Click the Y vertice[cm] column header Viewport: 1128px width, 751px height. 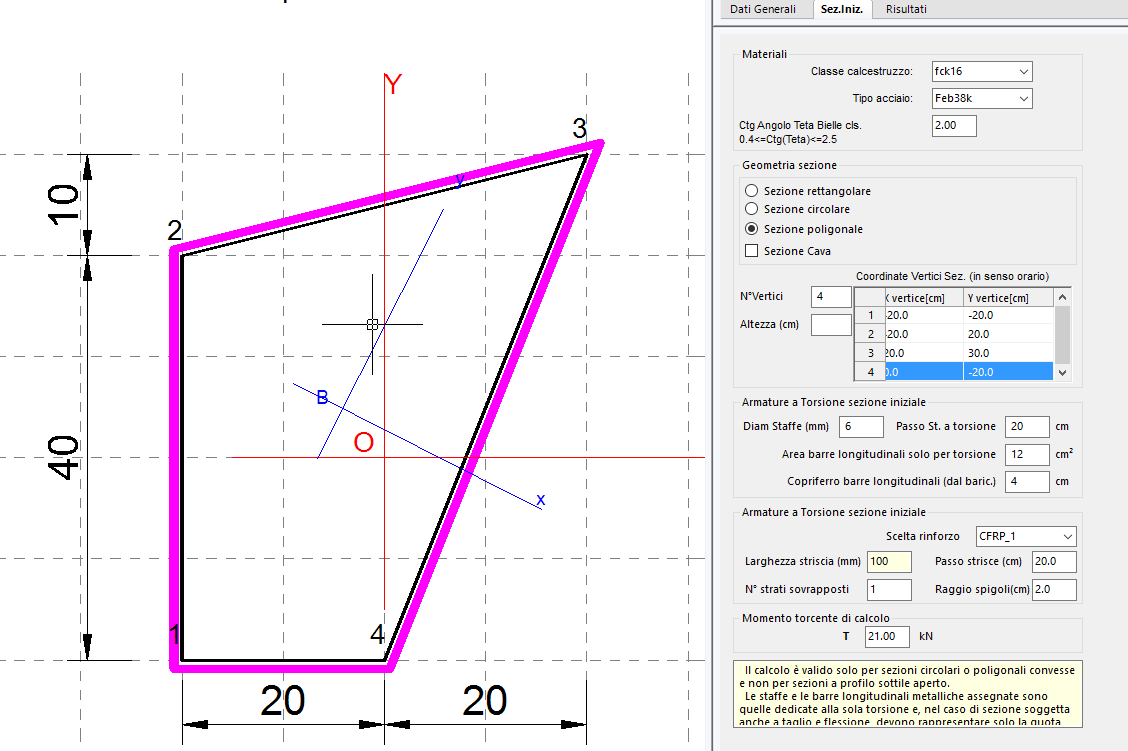[x=1009, y=298]
